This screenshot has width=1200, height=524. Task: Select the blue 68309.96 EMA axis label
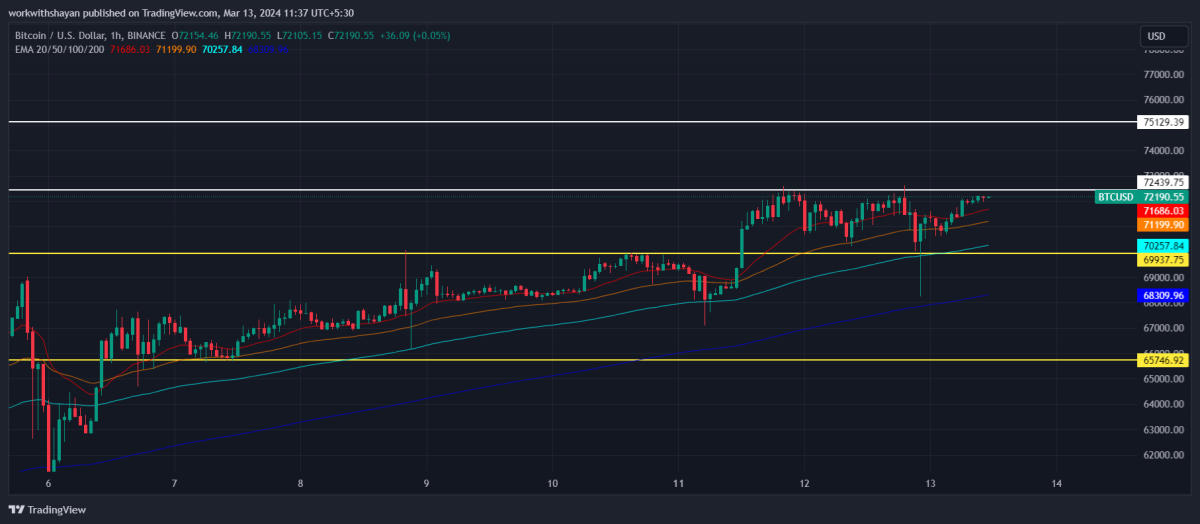(x=1162, y=295)
